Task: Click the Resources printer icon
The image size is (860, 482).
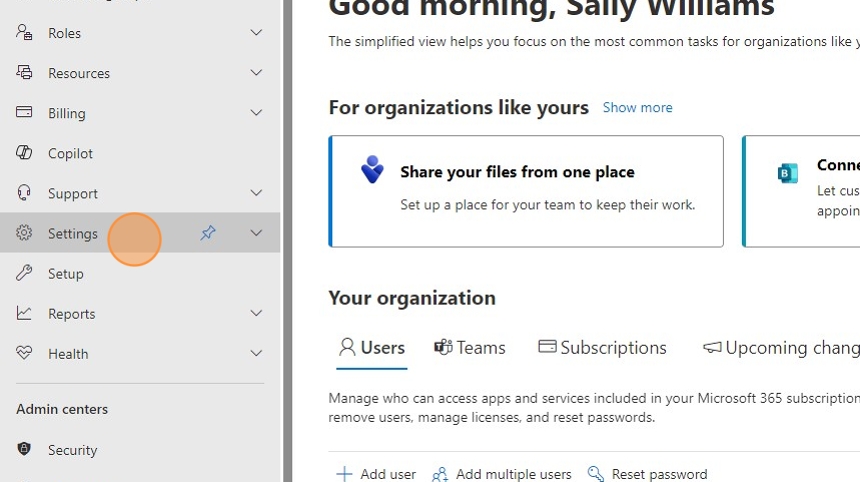Action: (24, 72)
